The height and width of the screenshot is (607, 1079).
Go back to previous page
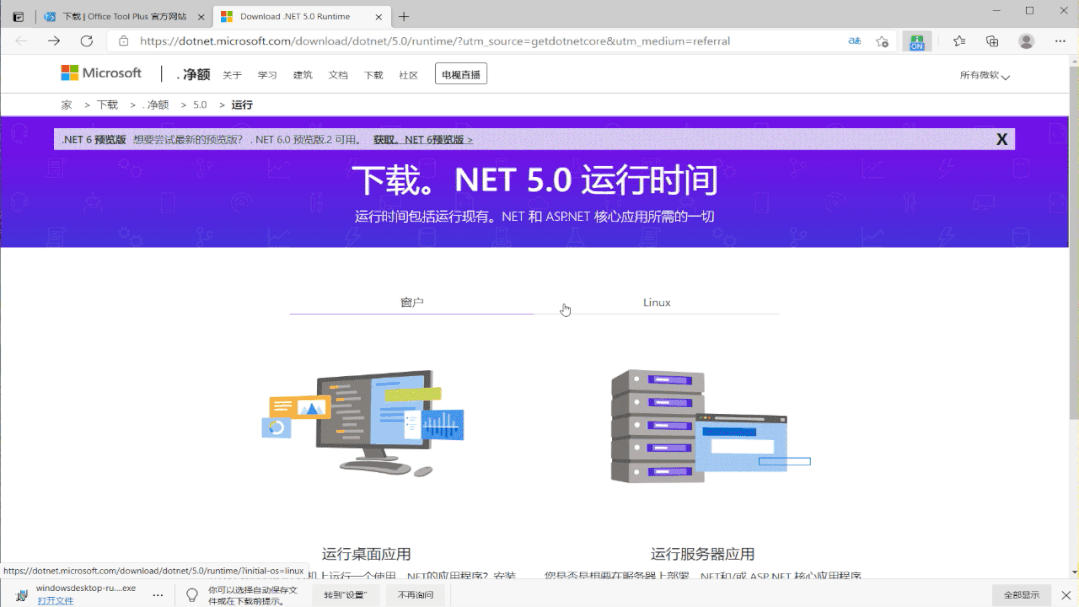coord(21,41)
